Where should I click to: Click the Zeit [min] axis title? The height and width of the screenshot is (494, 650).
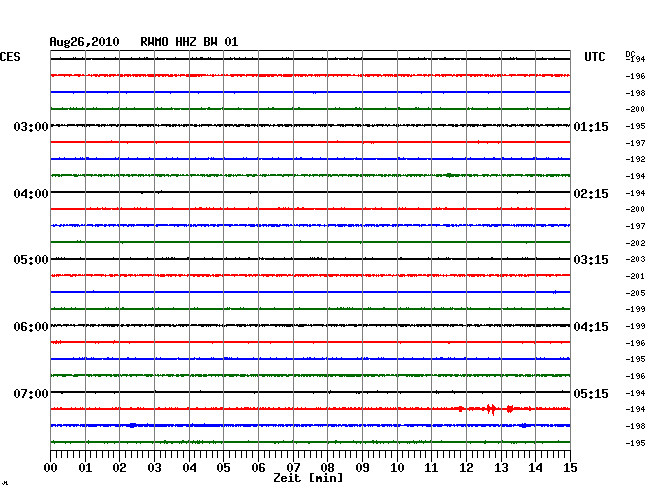point(308,478)
